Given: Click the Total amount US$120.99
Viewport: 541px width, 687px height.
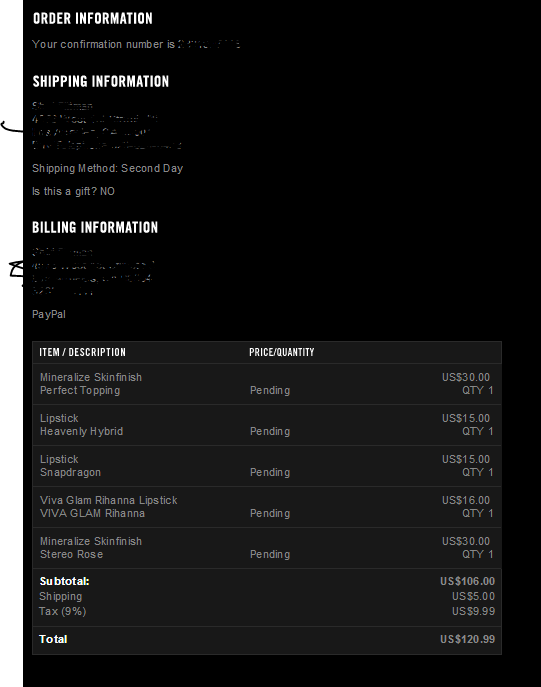Looking at the screenshot, I should pos(467,639).
